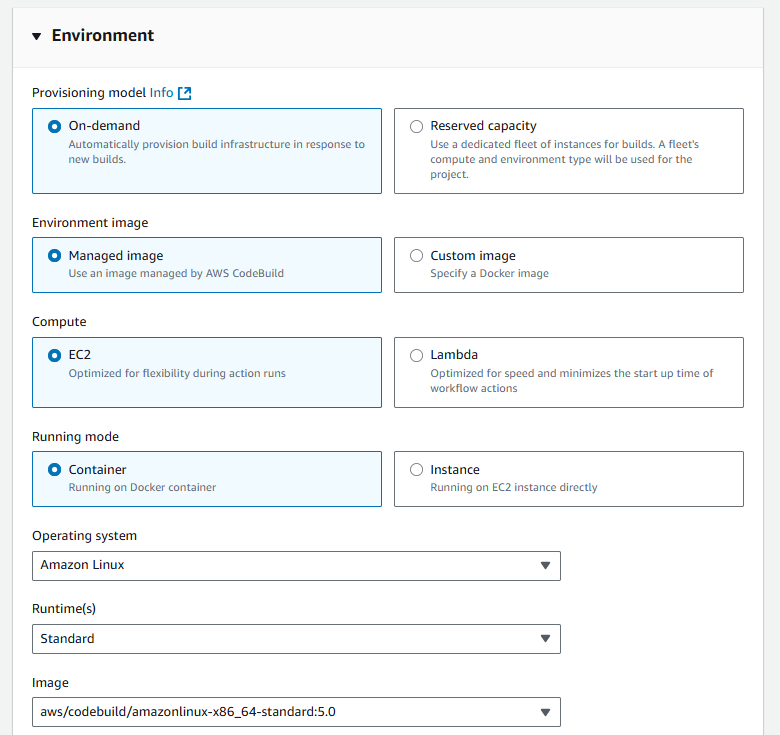Viewport: 780px width, 735px height.
Task: Pick the Instance running mode radio
Action: (x=416, y=470)
